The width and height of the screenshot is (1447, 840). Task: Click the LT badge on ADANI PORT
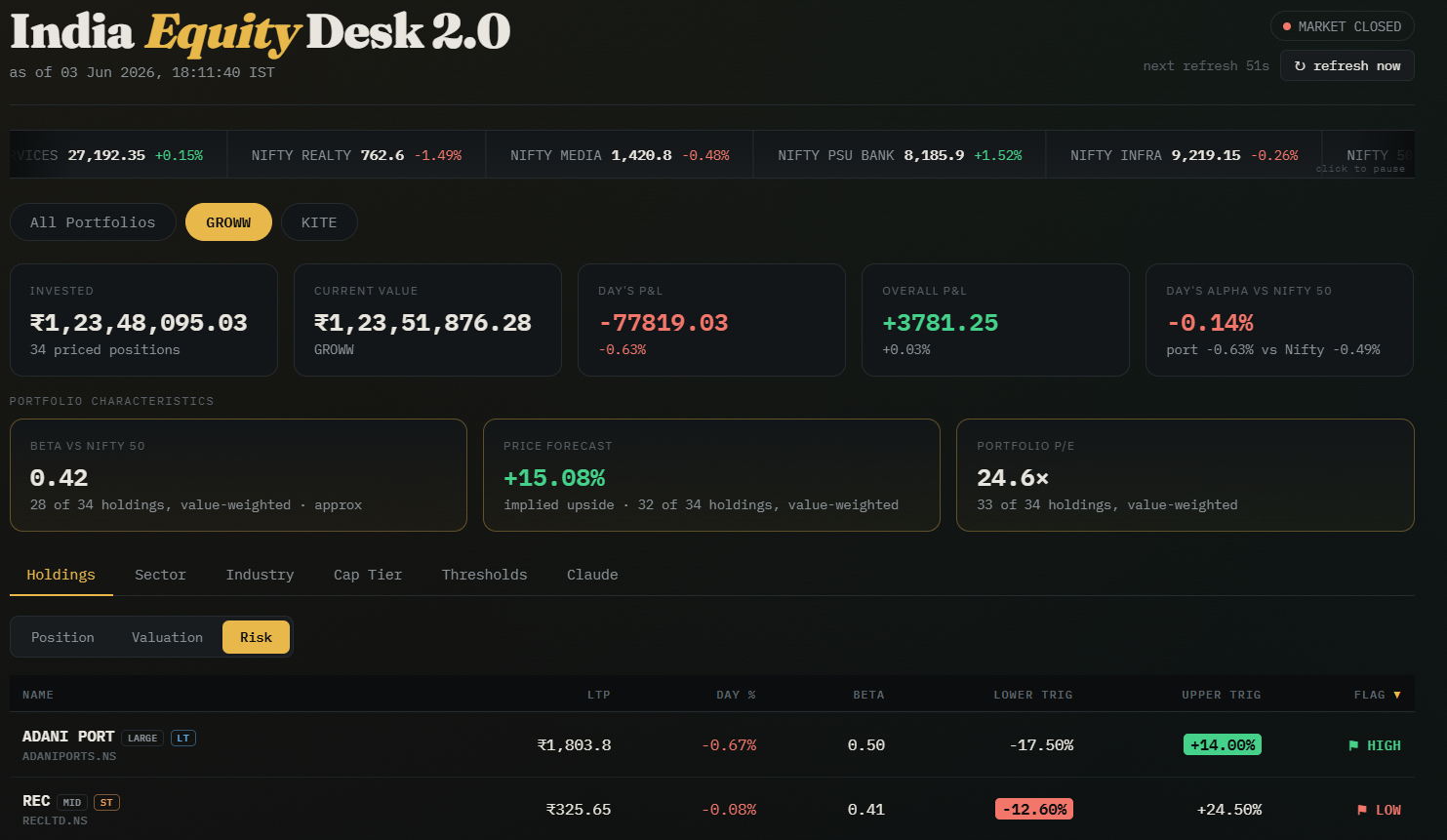click(x=183, y=738)
